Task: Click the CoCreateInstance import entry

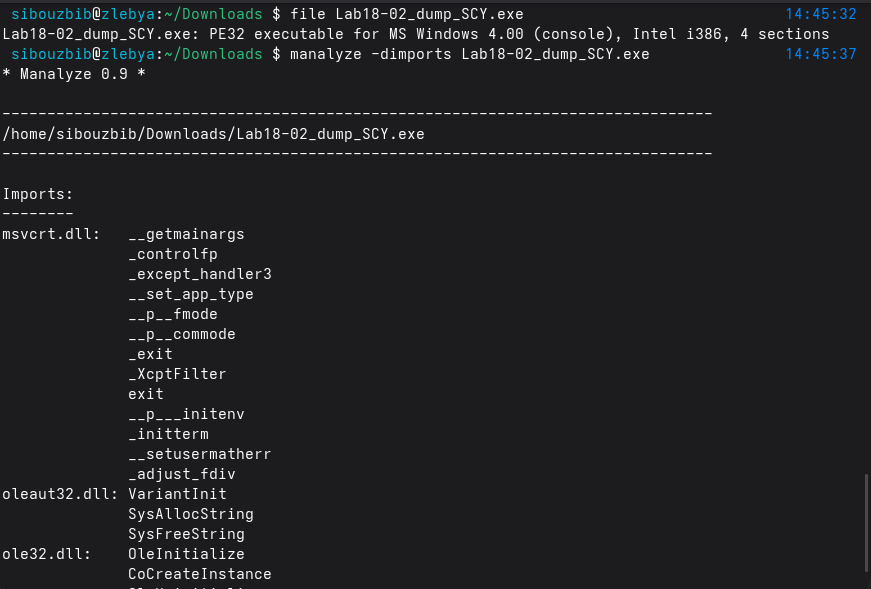Action: coord(199,574)
